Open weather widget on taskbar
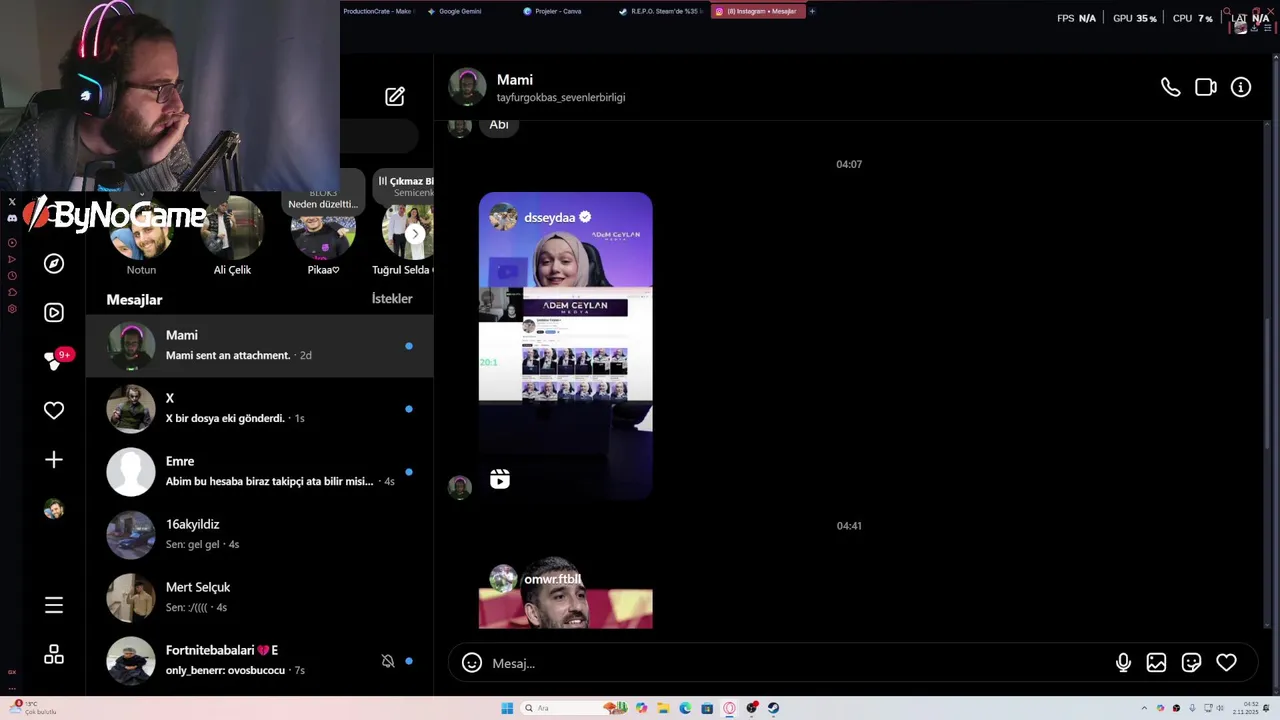 point(35,708)
